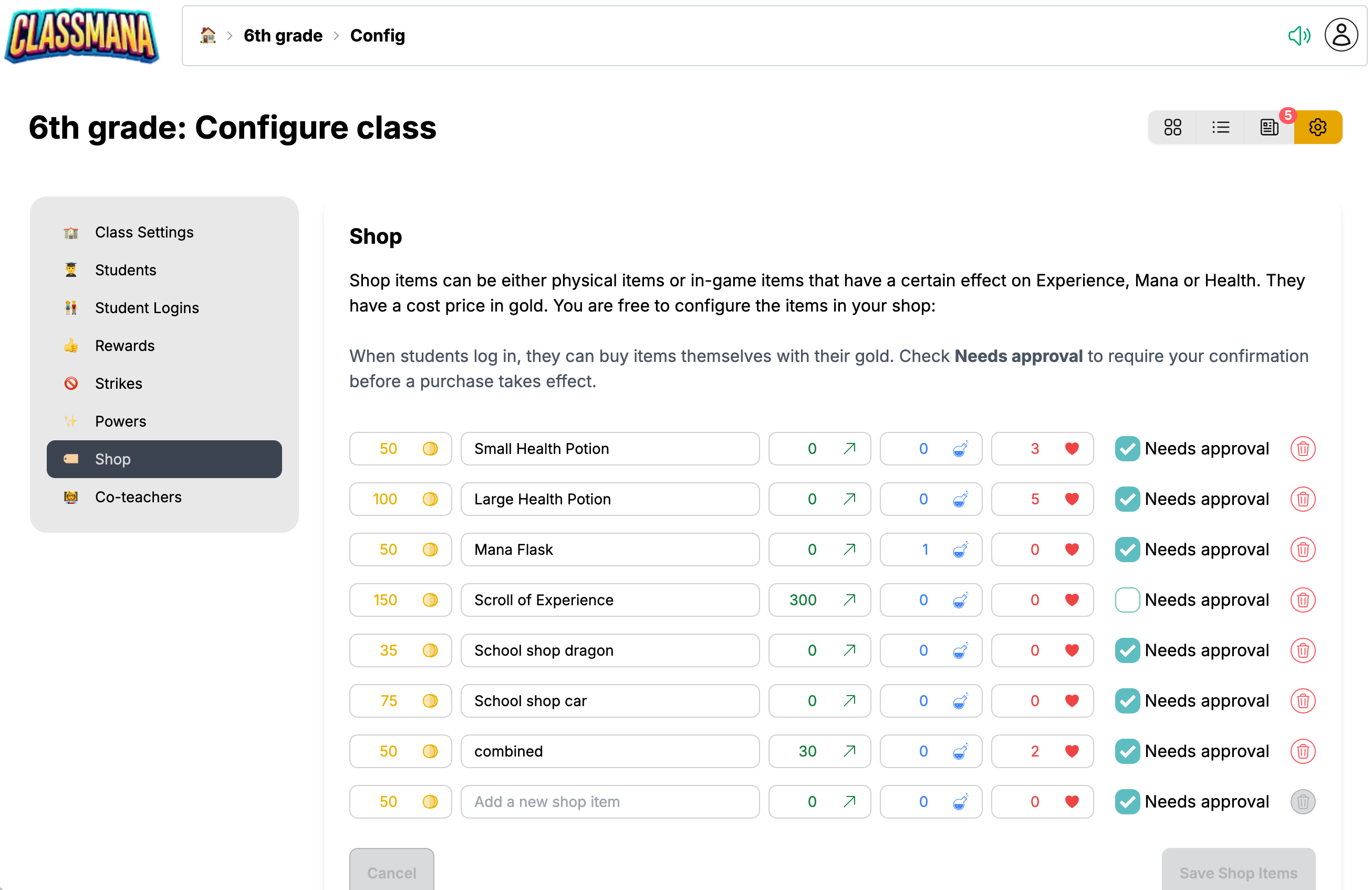Check Needs approval for Scroll of Experience
Viewport: 1372px width, 890px height.
(1127, 600)
